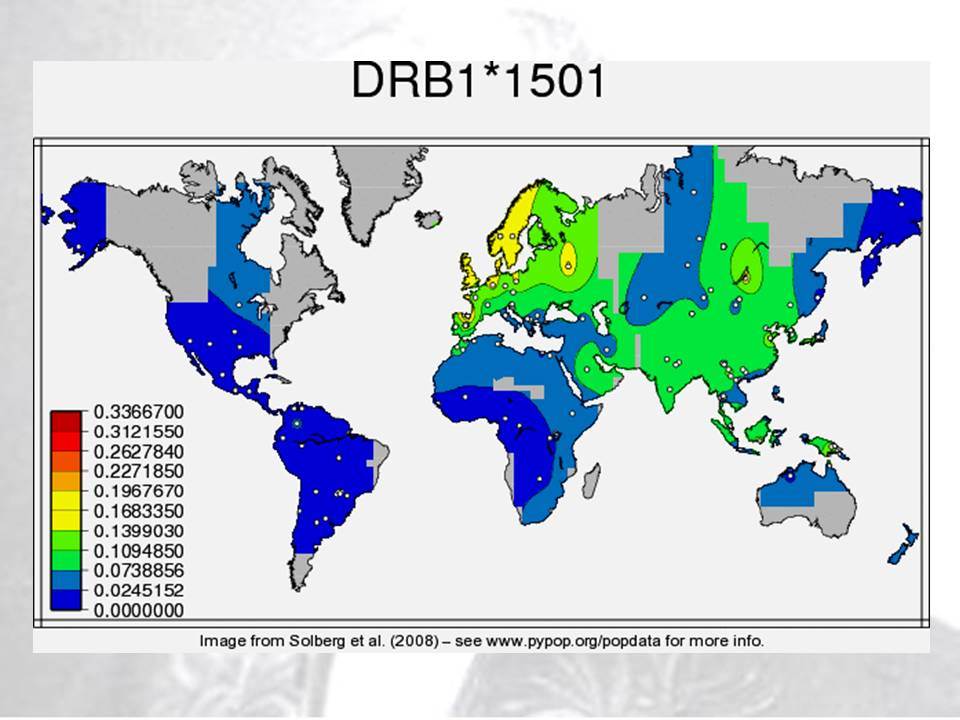Select legend value 0.1399030
The image size is (960, 720).
click(x=138, y=531)
